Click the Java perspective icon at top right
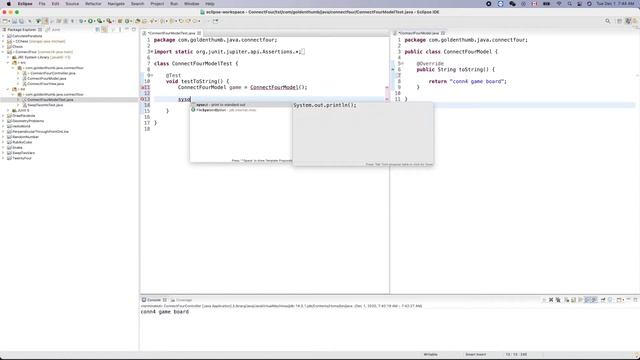Viewport: 640px width, 360px height. click(628, 21)
